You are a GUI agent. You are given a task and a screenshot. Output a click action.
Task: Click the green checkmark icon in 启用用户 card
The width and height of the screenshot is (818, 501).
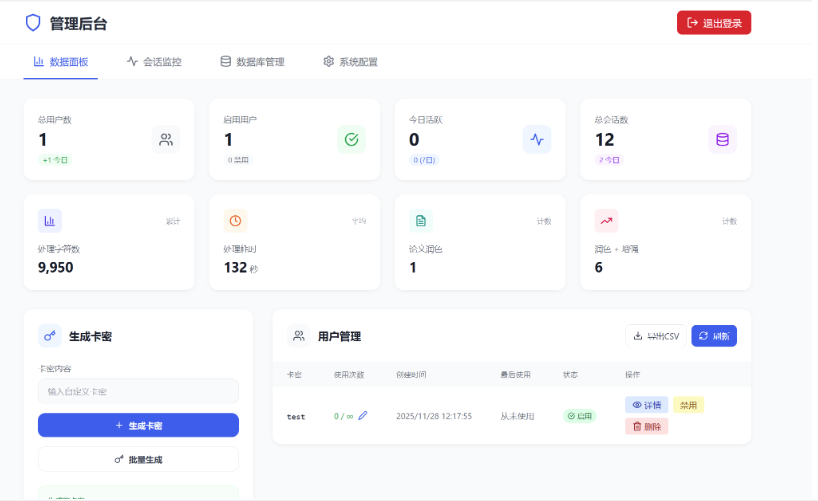(351, 139)
